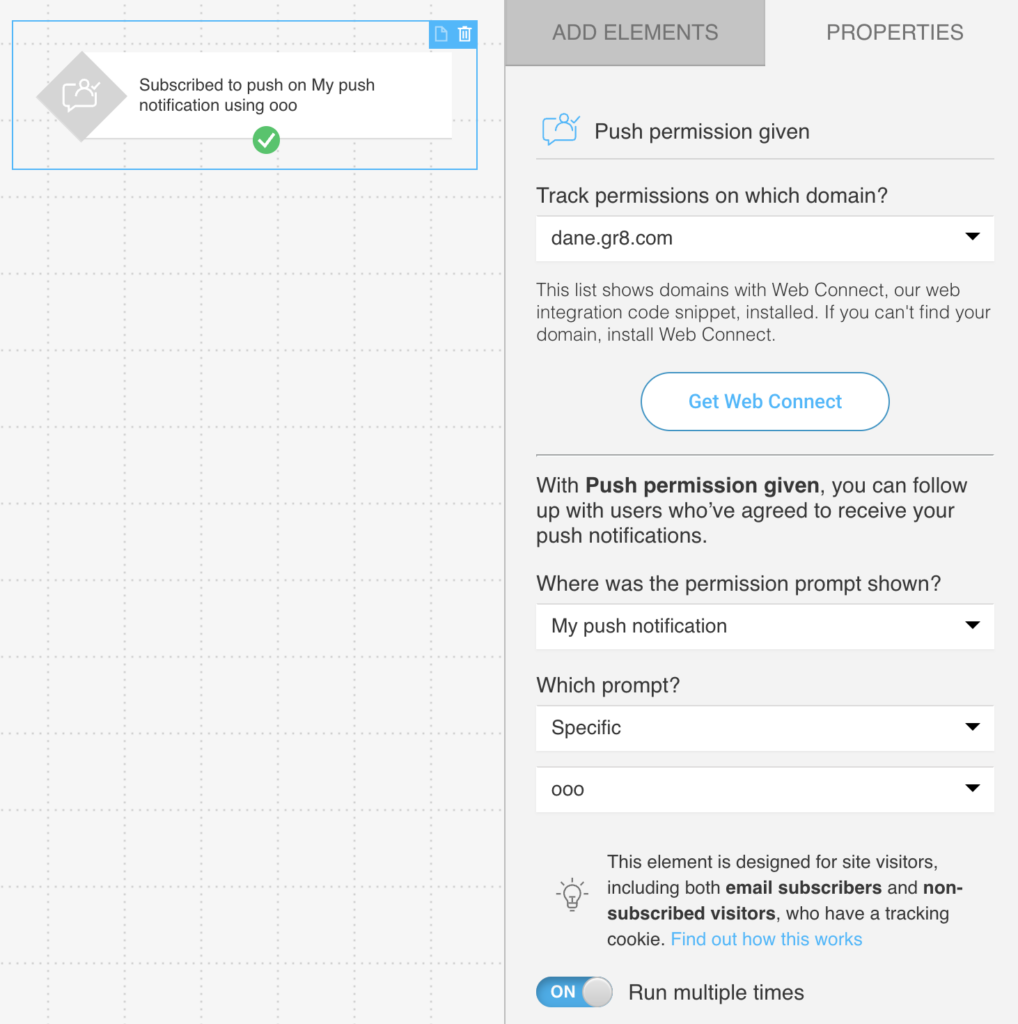Open the Which prompt dropdown showing Specific

[x=765, y=728]
